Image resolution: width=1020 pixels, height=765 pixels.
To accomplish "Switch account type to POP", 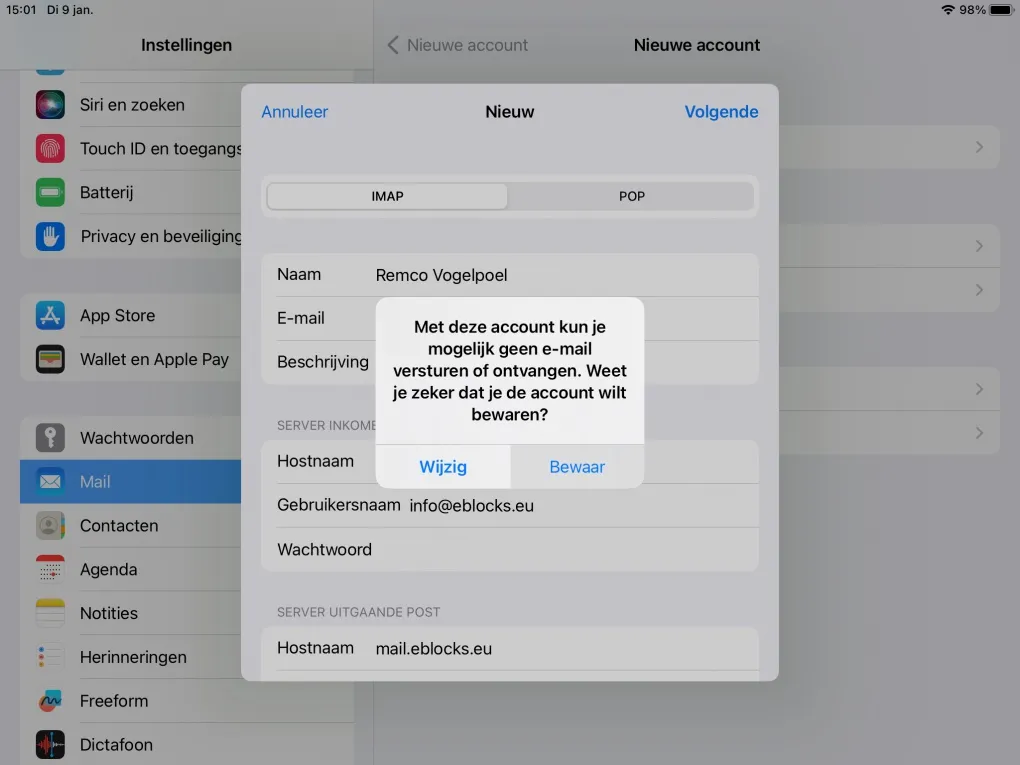I will pos(631,196).
